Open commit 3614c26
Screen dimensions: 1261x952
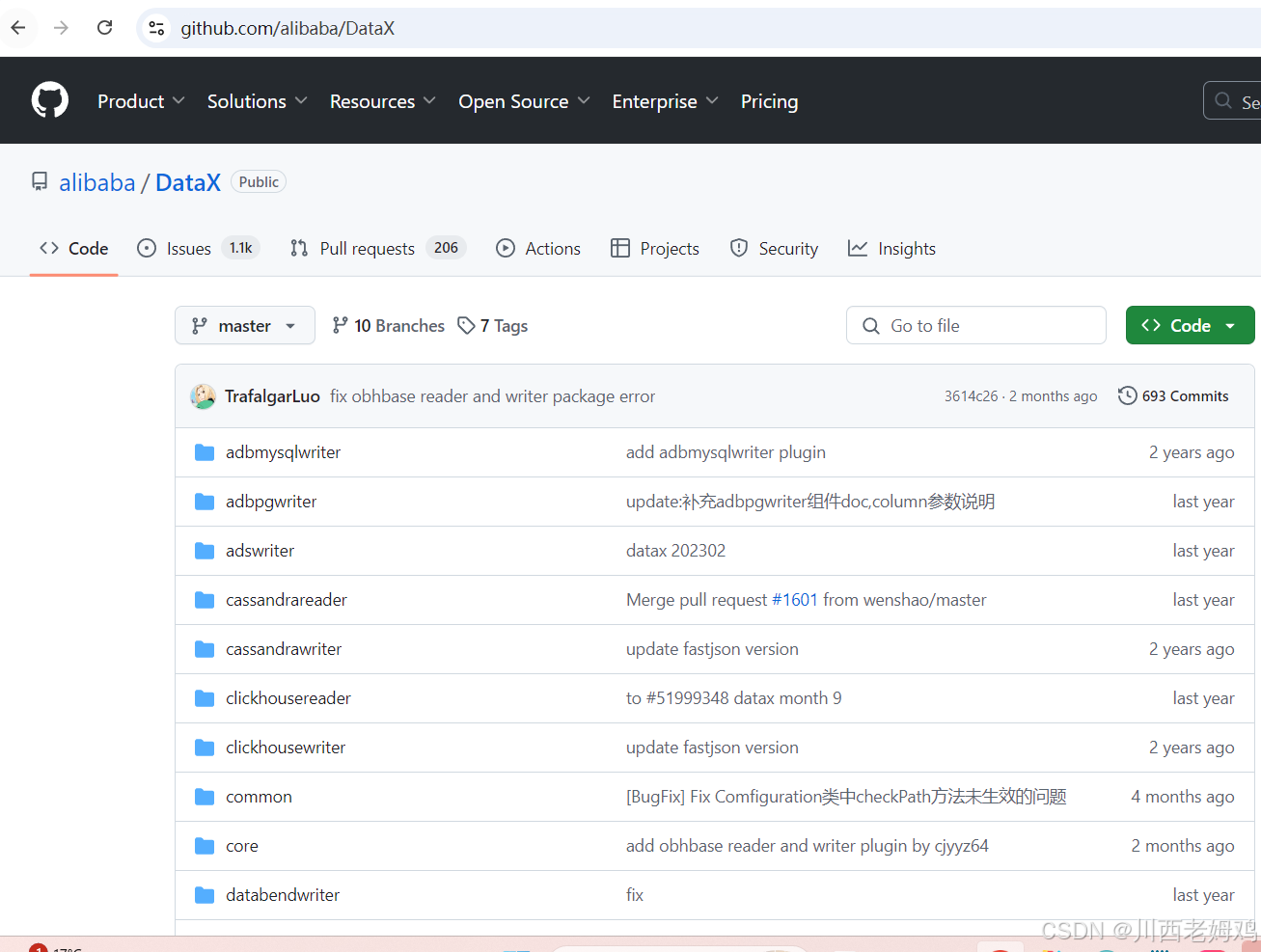click(x=971, y=396)
